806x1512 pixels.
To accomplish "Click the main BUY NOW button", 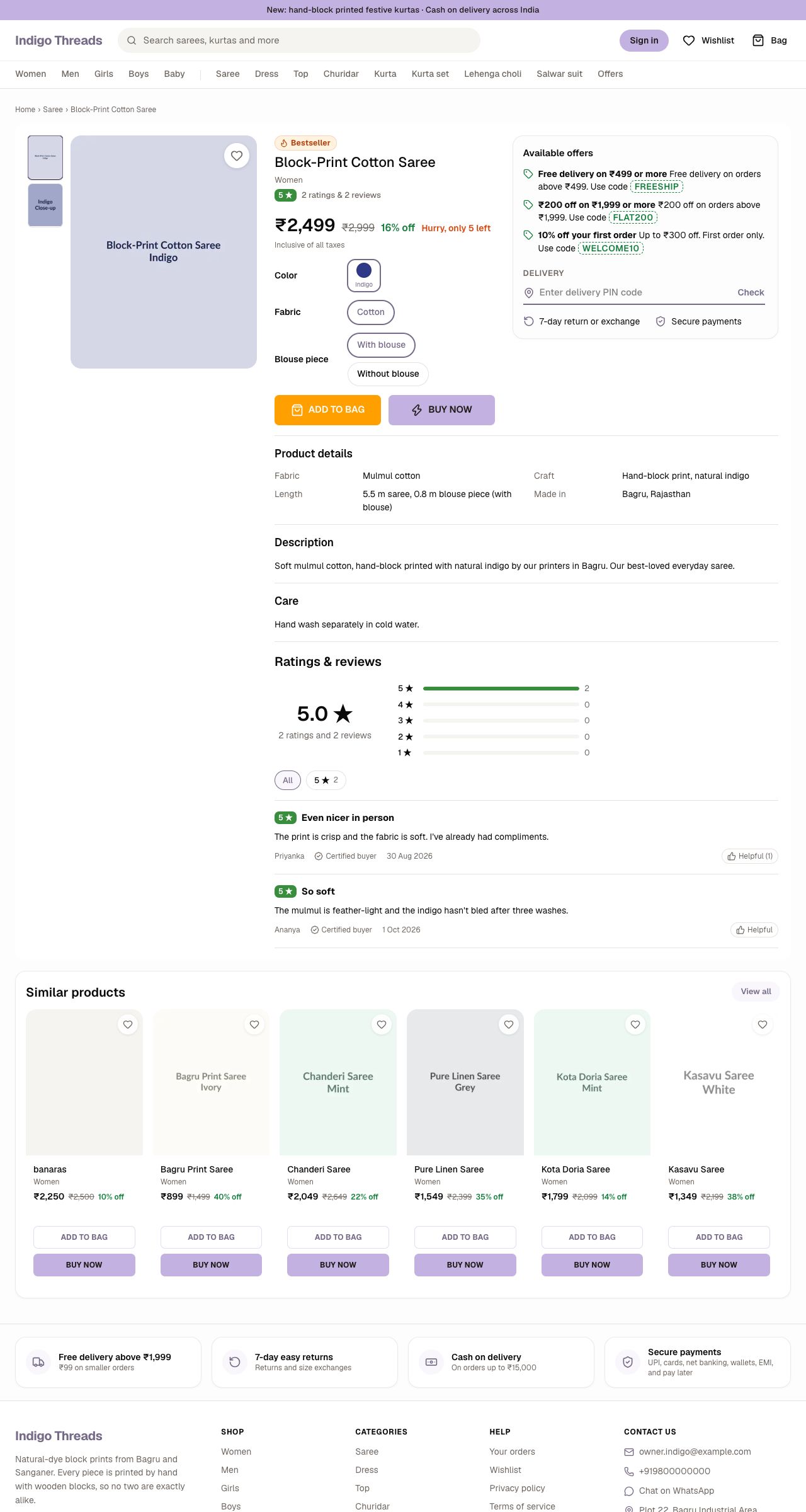I will pos(441,410).
